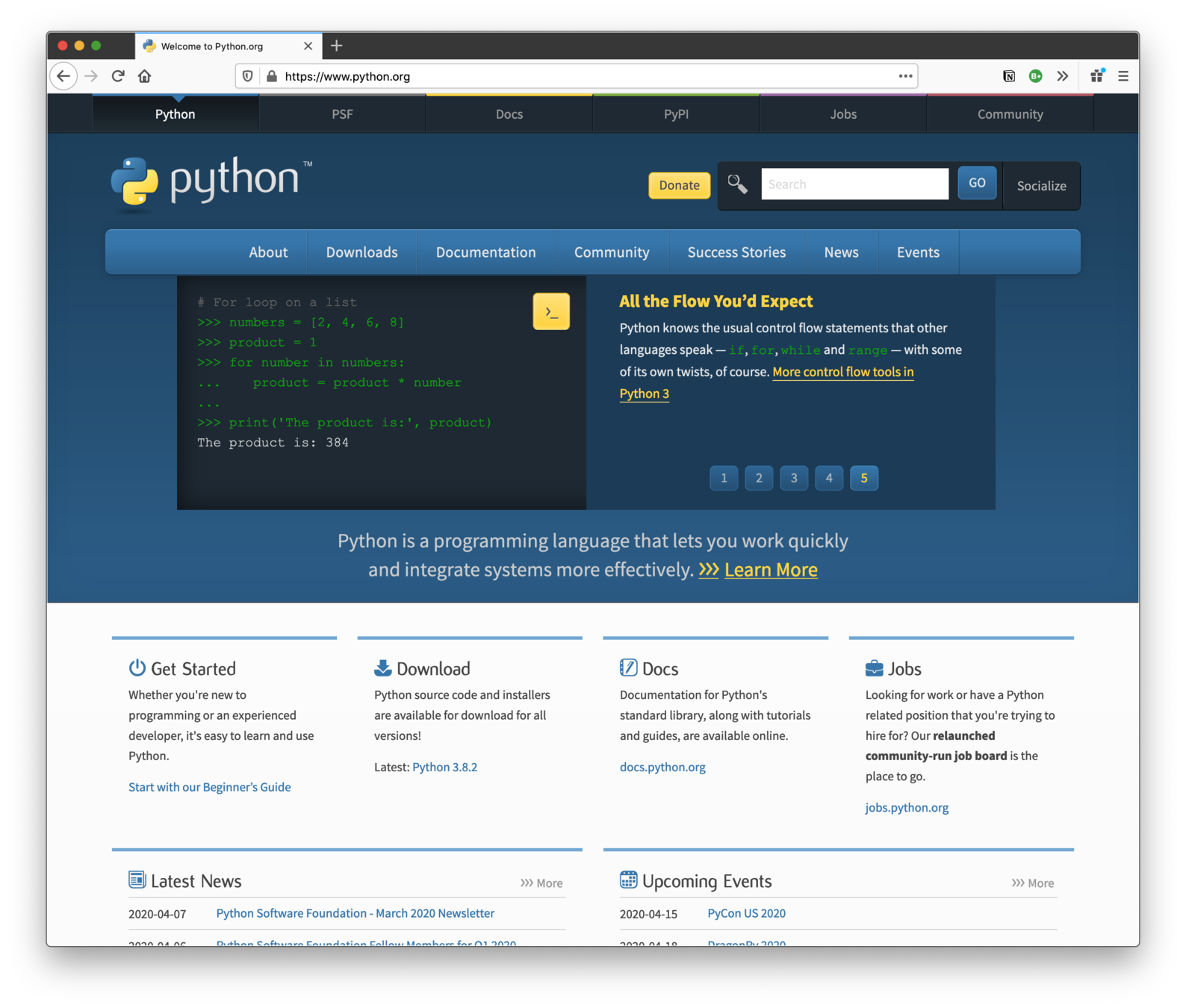Open the PyPI top navigation tab

click(676, 114)
